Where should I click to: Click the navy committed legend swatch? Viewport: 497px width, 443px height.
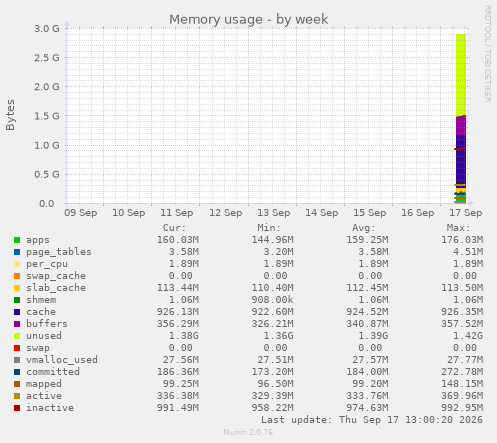pyautogui.click(x=17, y=372)
